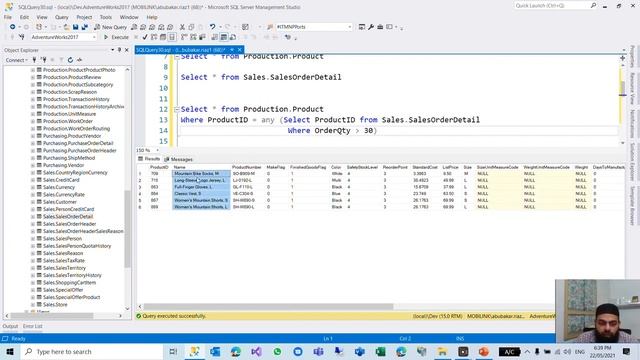Click the ProductID column header
Screen dimensions: 640x360
pos(159,167)
